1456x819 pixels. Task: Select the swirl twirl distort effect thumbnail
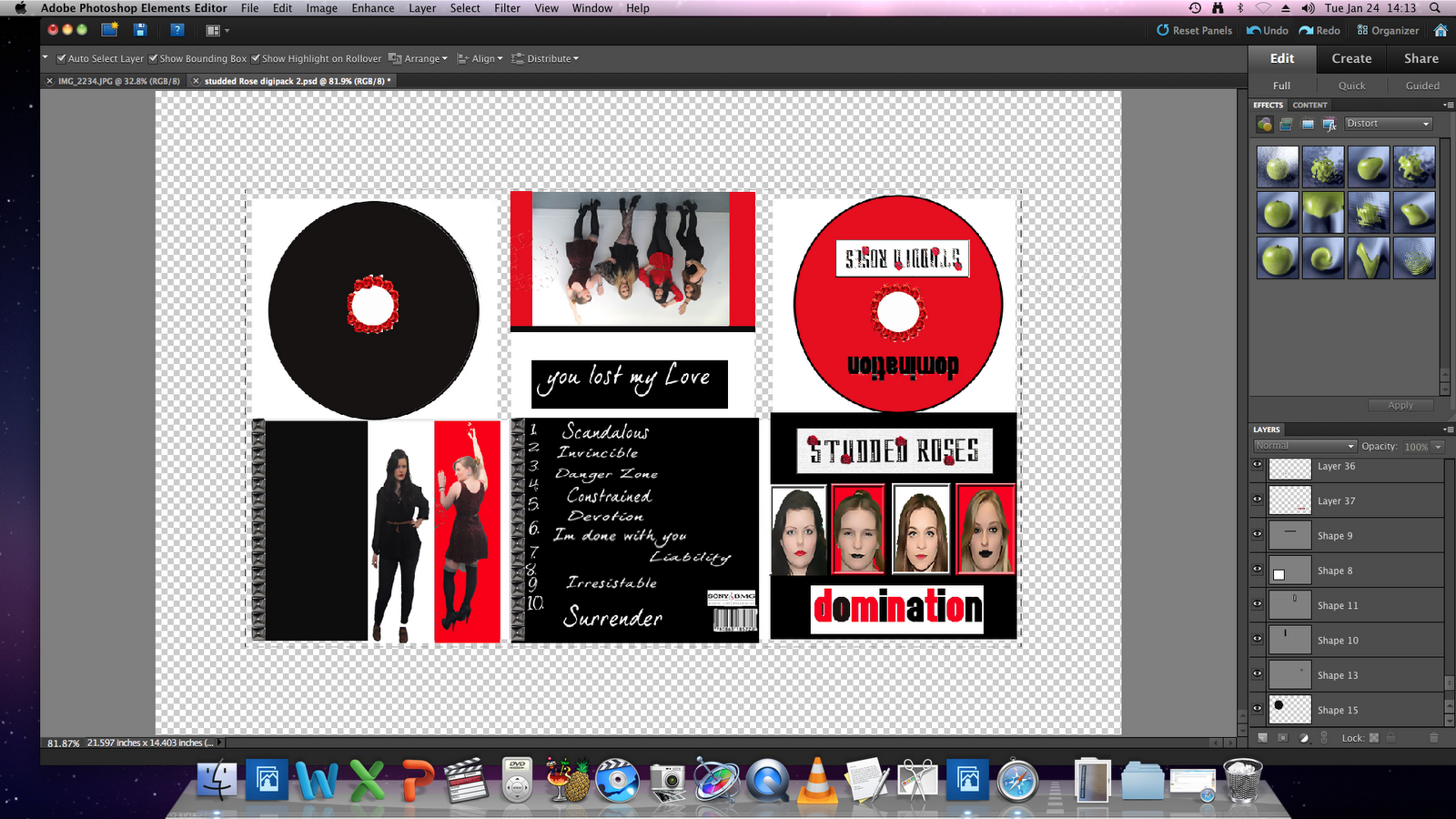(x=1323, y=258)
